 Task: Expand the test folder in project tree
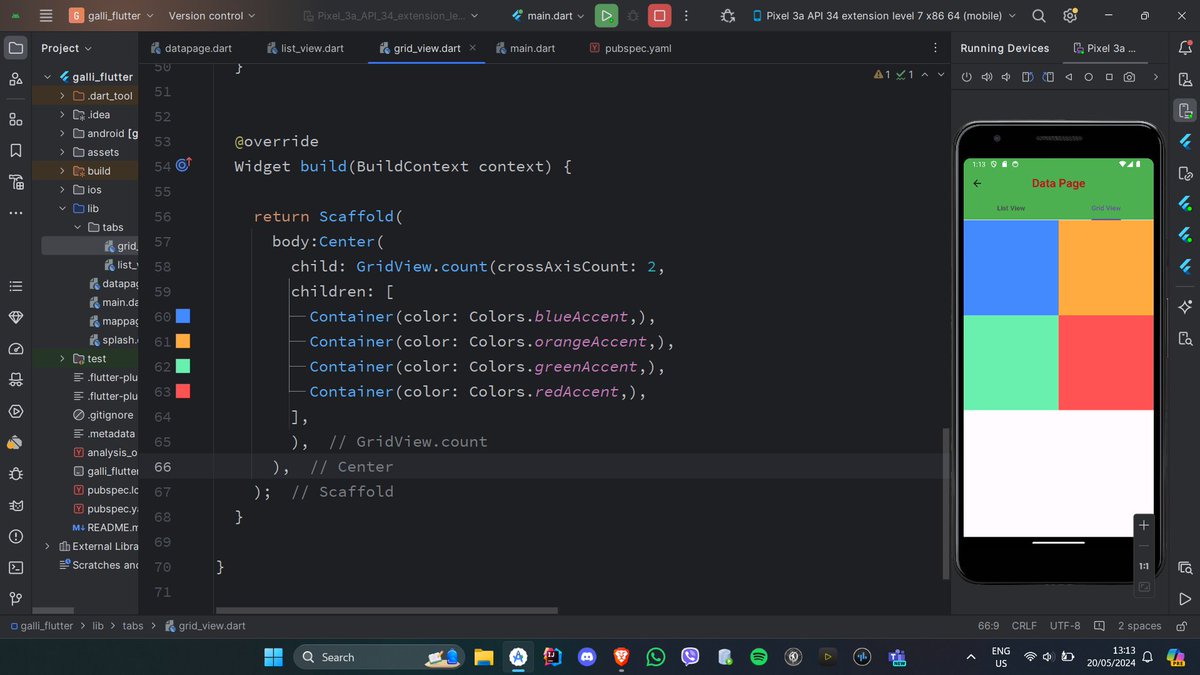(63, 358)
